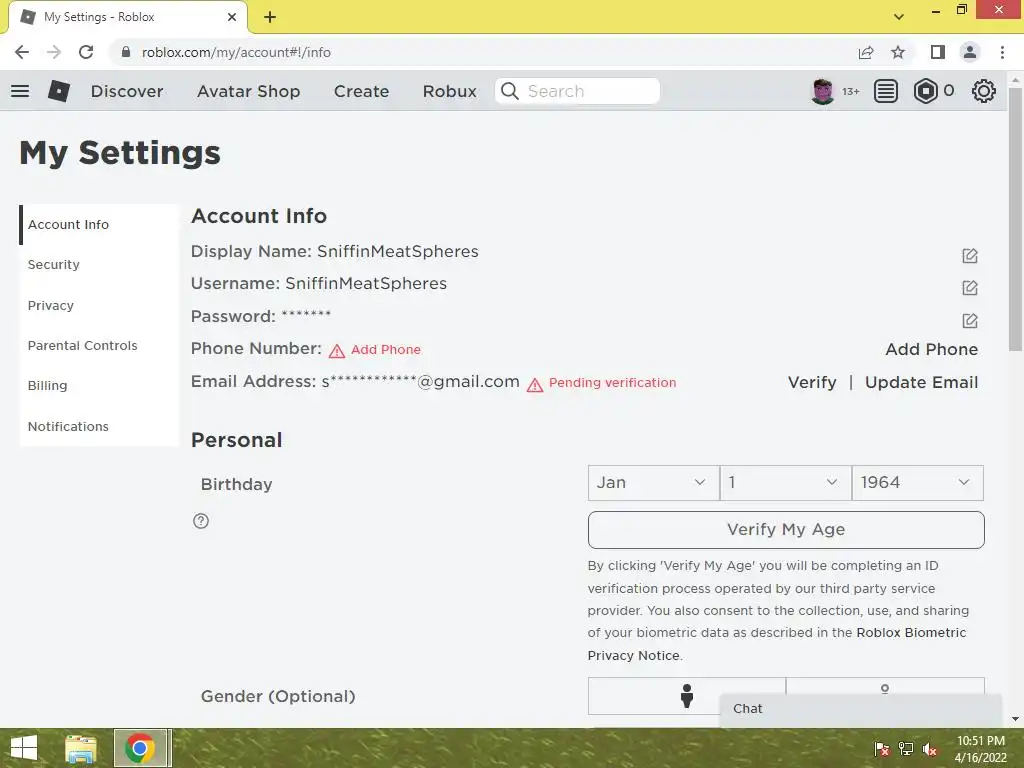Edit the Username pencil icon
The height and width of the screenshot is (768, 1024).
tap(970, 287)
